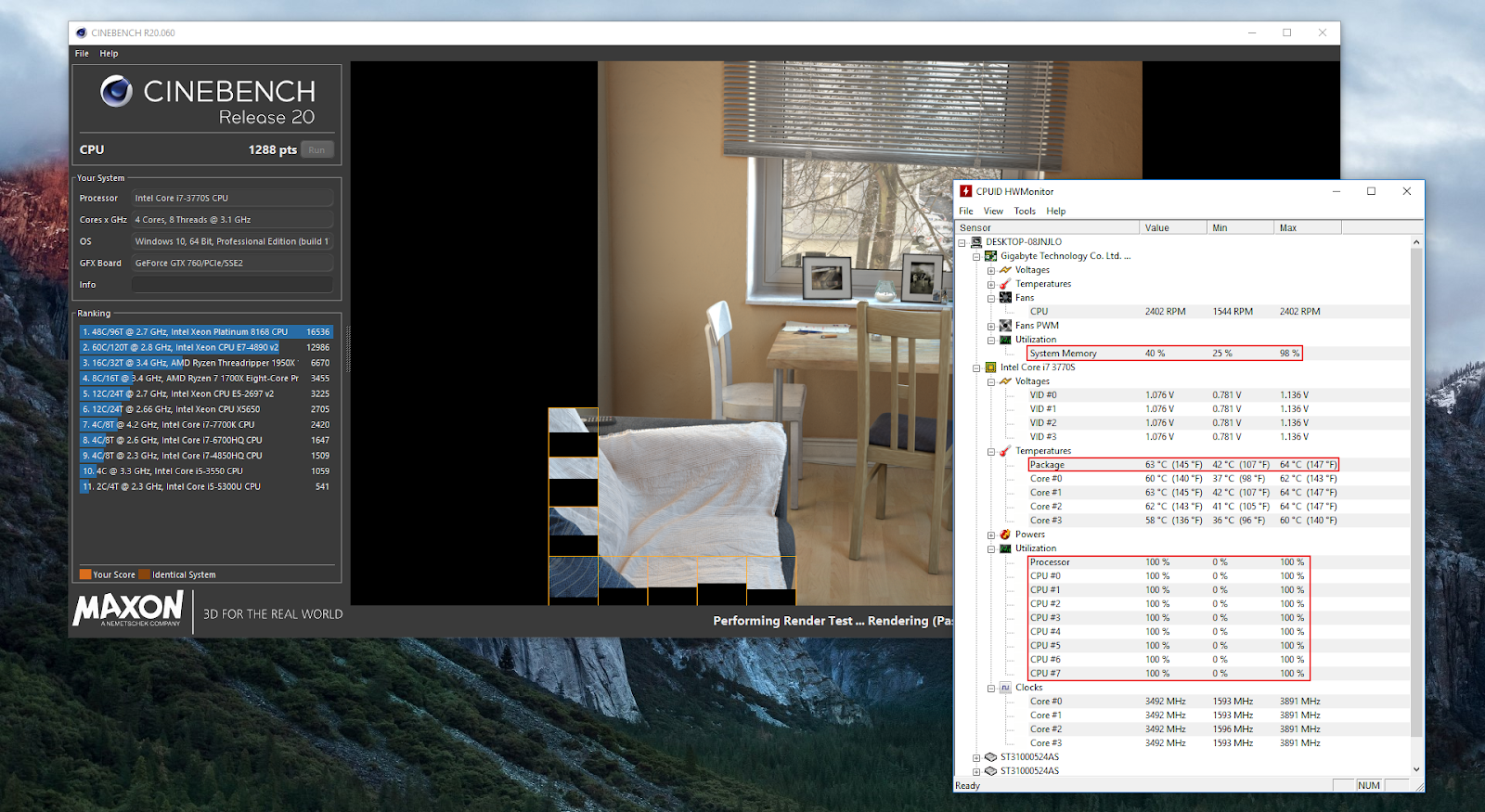Screen dimensions: 1485x812
Task: Collapse the Fans node in HWMonitor
Action: 991,298
